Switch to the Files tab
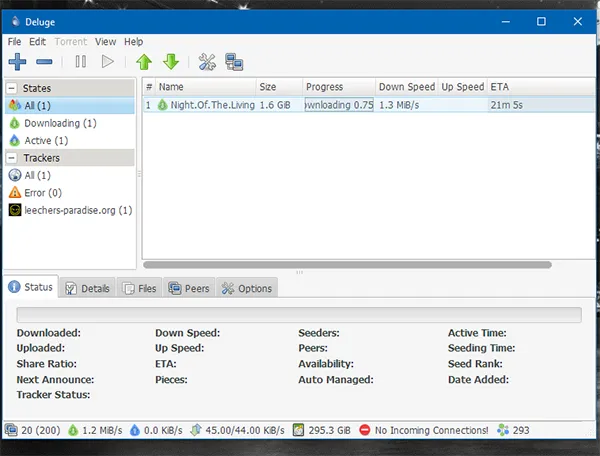 coord(139,288)
